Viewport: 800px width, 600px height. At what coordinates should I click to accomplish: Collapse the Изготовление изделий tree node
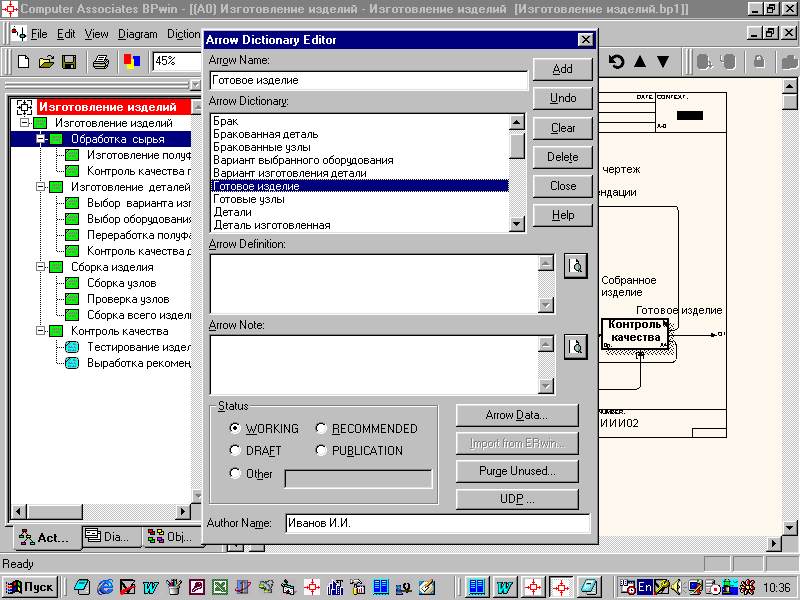[24, 123]
